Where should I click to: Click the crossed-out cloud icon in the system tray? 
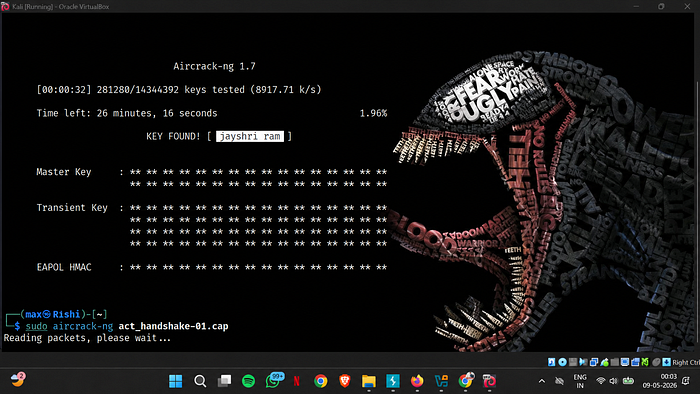559,381
